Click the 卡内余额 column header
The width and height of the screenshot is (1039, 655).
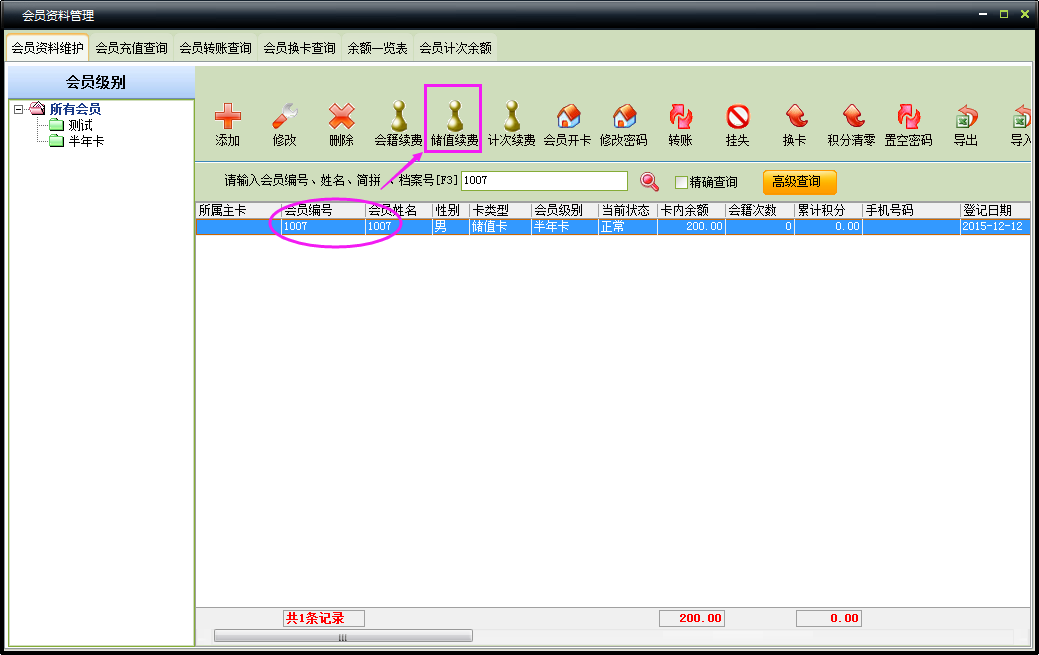pyautogui.click(x=691, y=210)
